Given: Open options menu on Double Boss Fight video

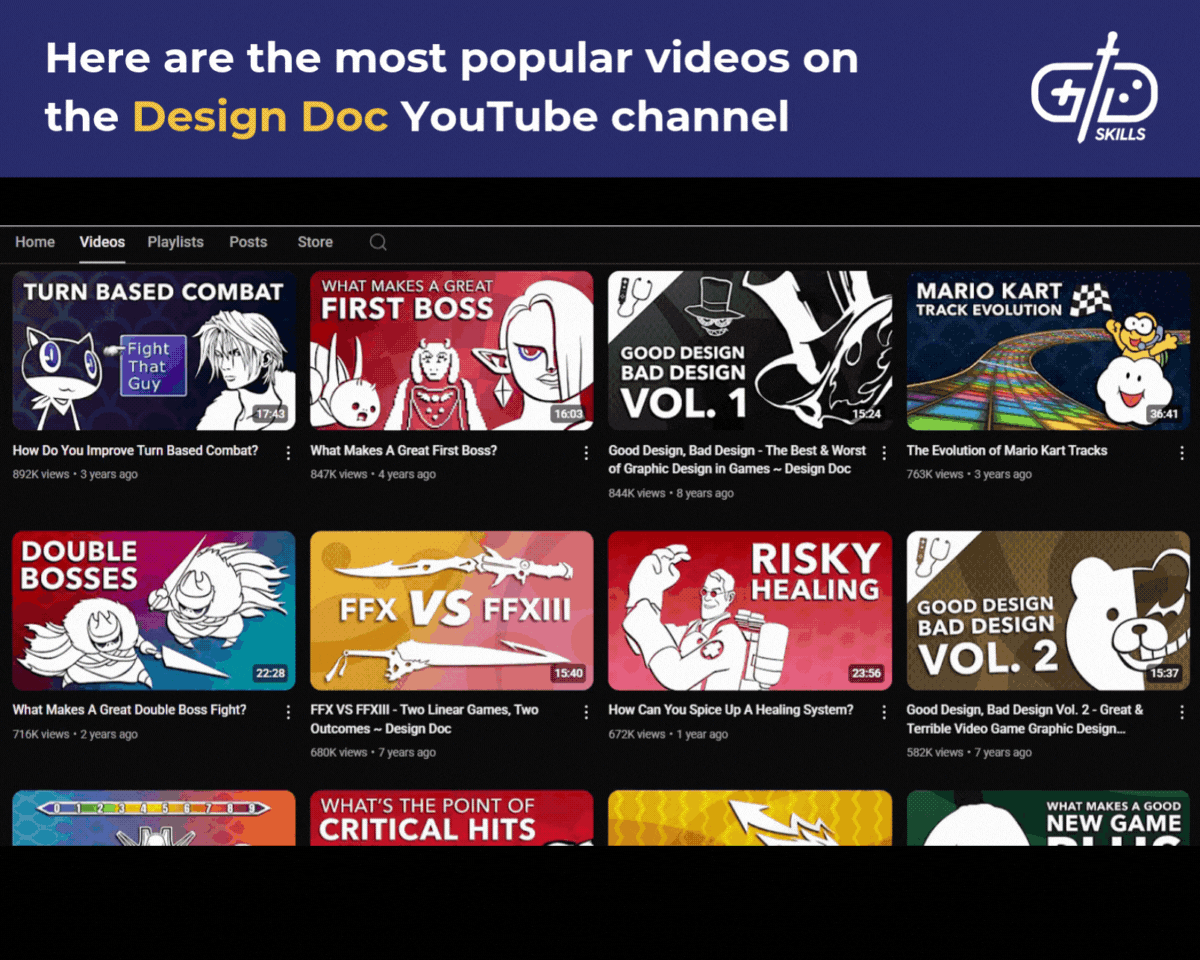Looking at the screenshot, I should 288,712.
